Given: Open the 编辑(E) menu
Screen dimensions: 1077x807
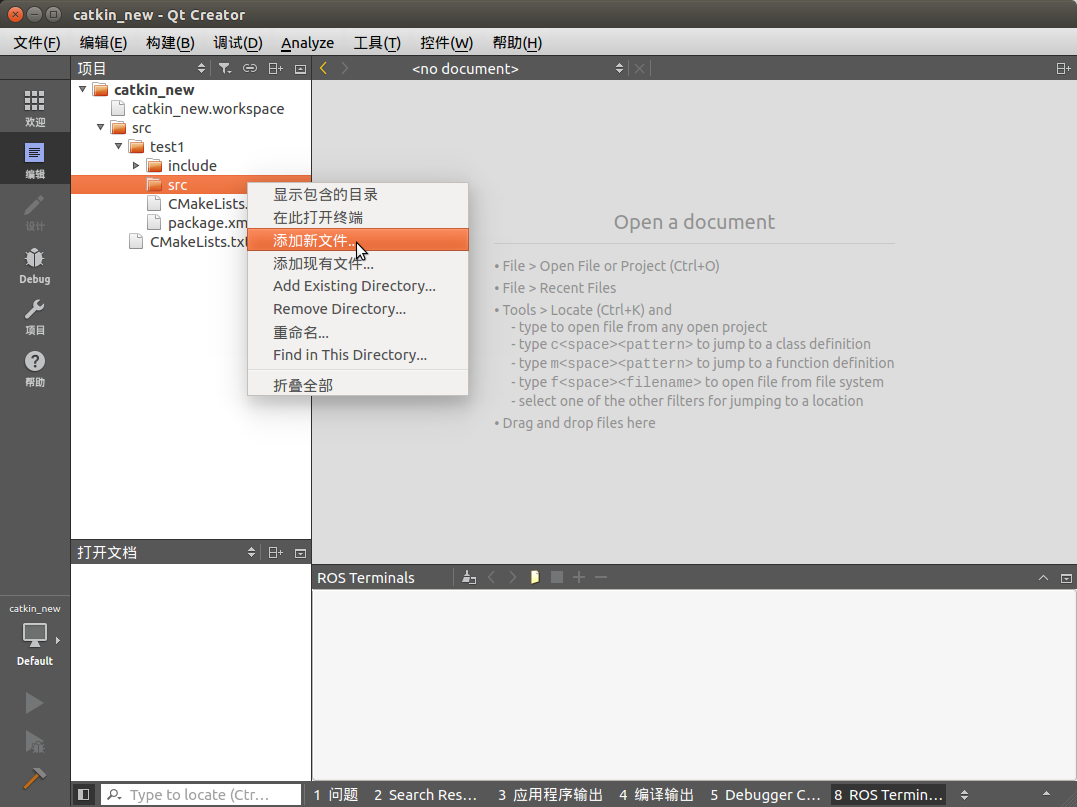Looking at the screenshot, I should pyautogui.click(x=103, y=43).
